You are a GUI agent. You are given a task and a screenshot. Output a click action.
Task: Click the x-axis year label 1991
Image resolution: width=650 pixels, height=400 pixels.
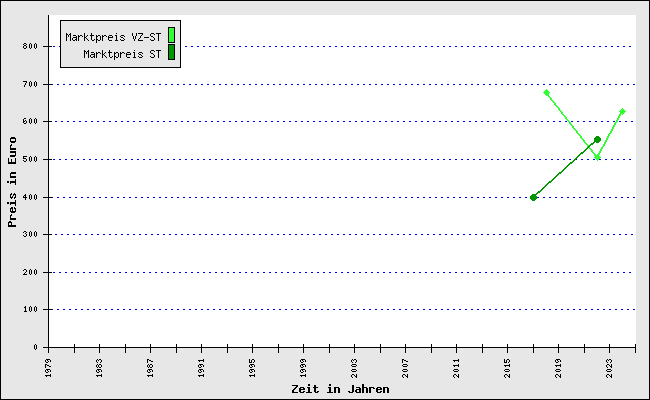point(201,368)
